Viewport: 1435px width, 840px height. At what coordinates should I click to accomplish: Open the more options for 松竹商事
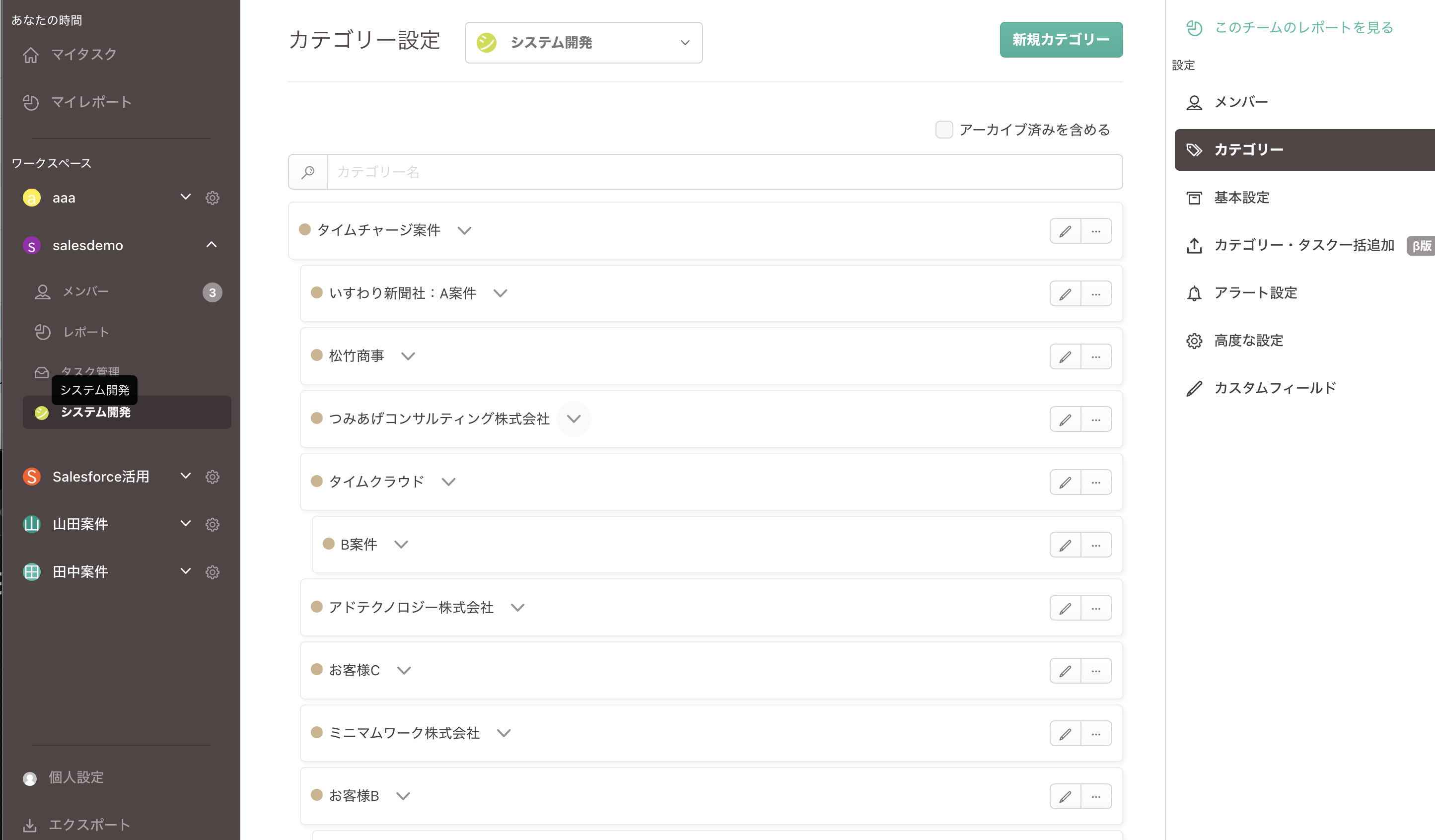(1096, 356)
